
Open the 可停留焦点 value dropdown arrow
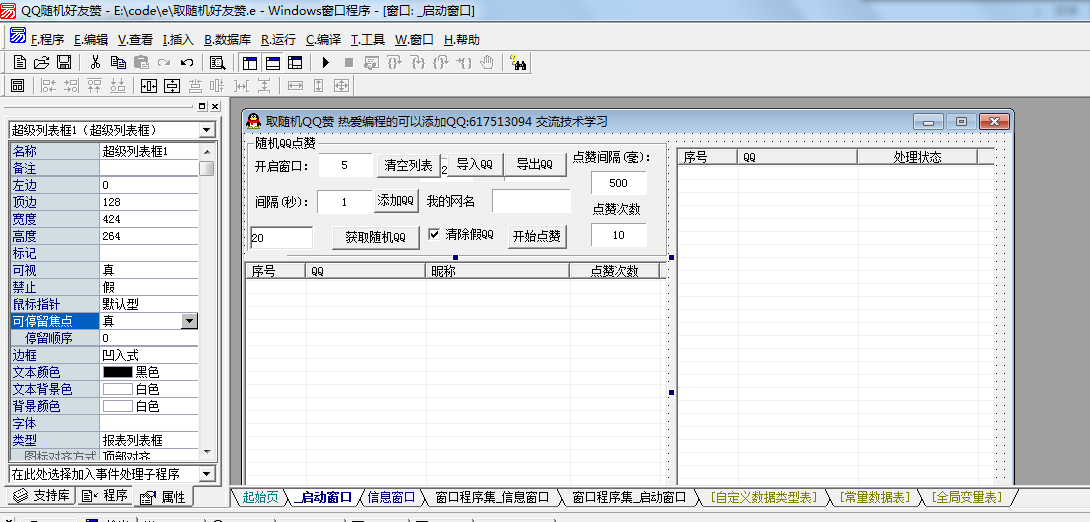tap(189, 321)
